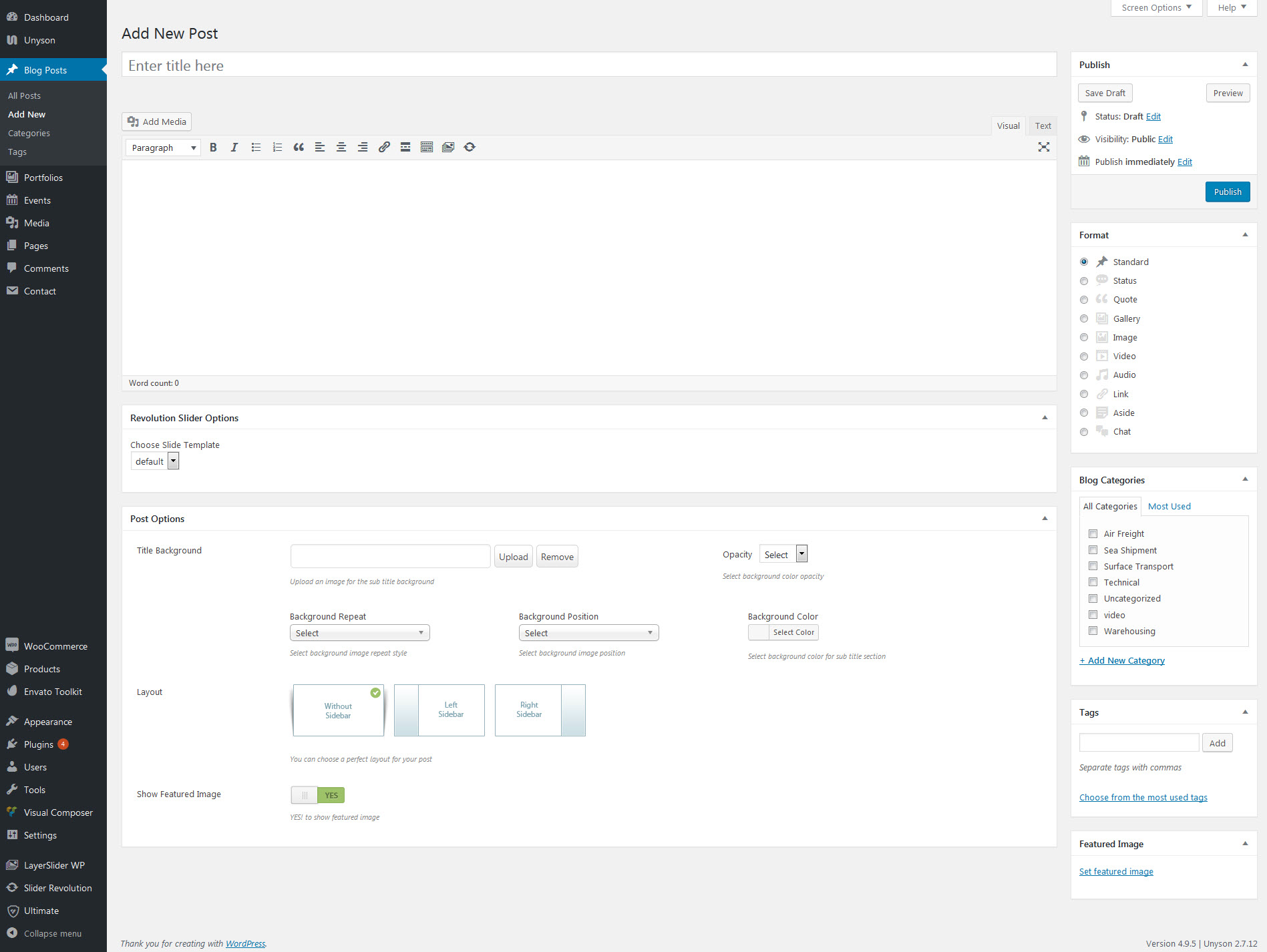1267x952 pixels.
Task: Check the Sea Shipment category
Action: click(1093, 549)
